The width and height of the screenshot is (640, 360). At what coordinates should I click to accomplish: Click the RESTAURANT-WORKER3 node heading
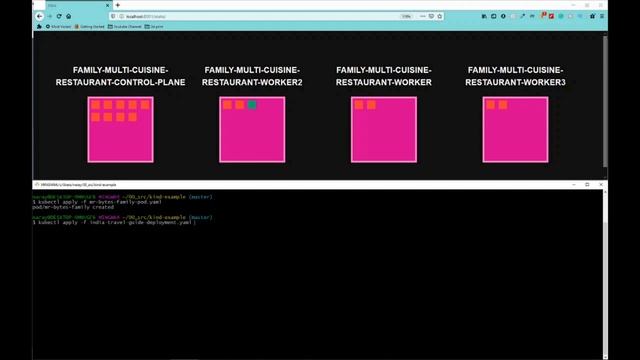pyautogui.click(x=516, y=76)
